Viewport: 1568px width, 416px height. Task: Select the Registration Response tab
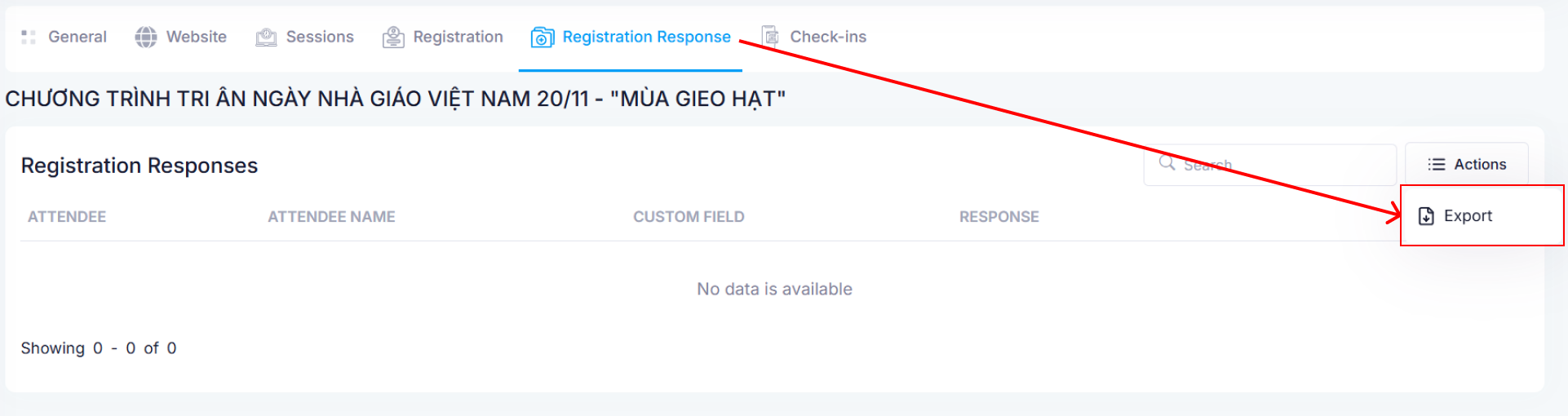point(646,38)
